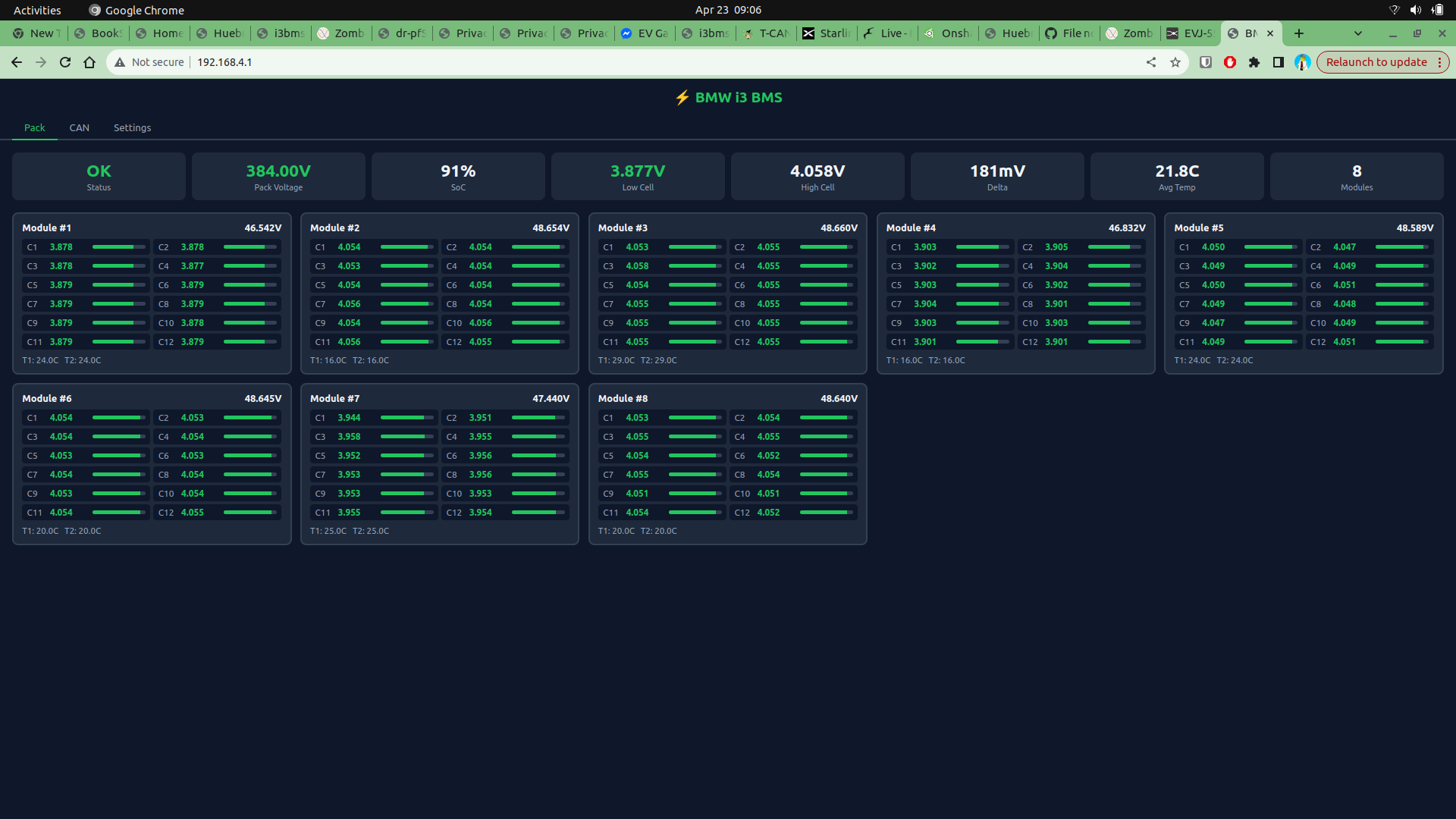Image resolution: width=1456 pixels, height=819 pixels.
Task: Click the Bitwarden extension icon
Action: coord(1206,62)
